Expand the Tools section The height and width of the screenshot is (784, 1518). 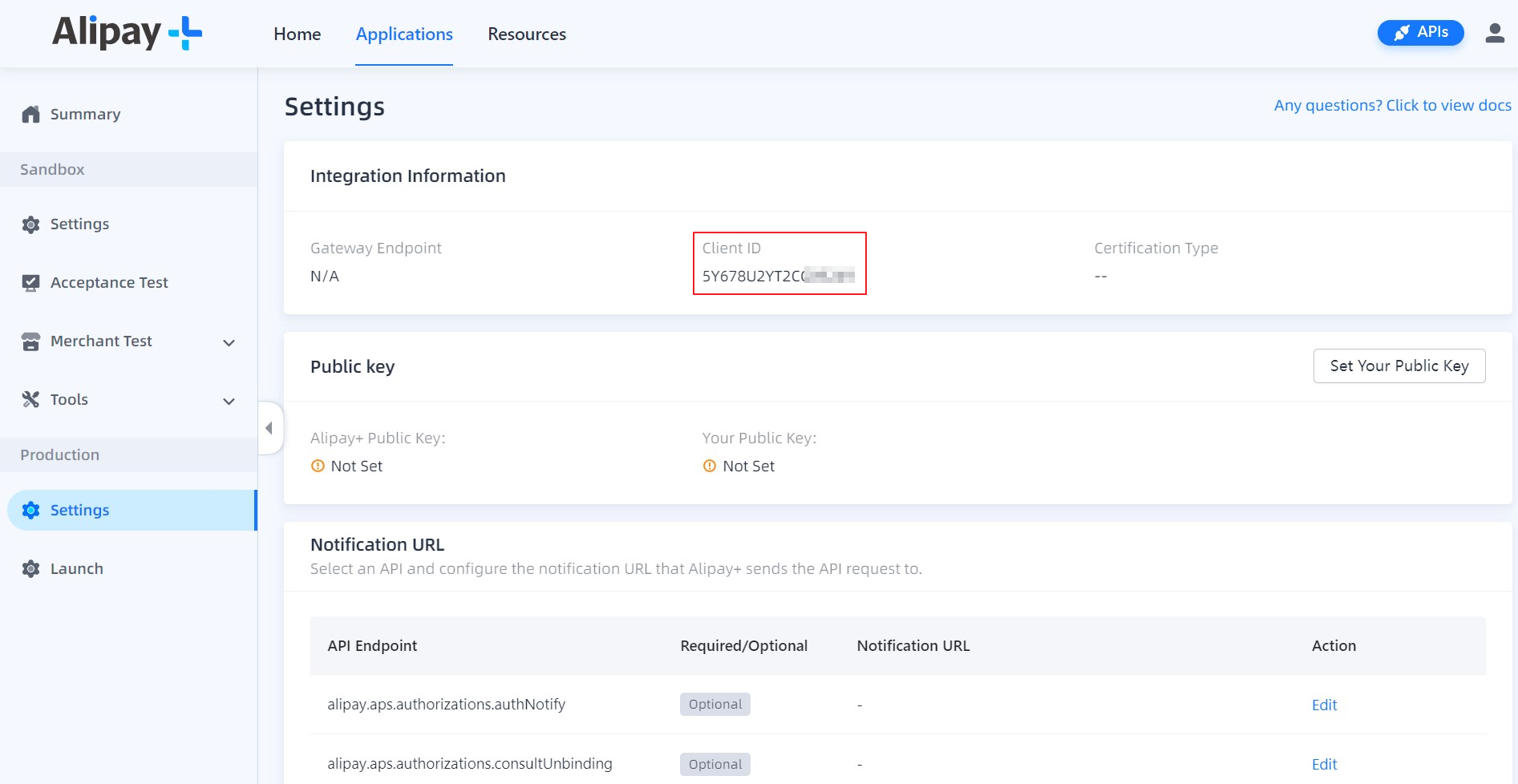pyautogui.click(x=229, y=401)
